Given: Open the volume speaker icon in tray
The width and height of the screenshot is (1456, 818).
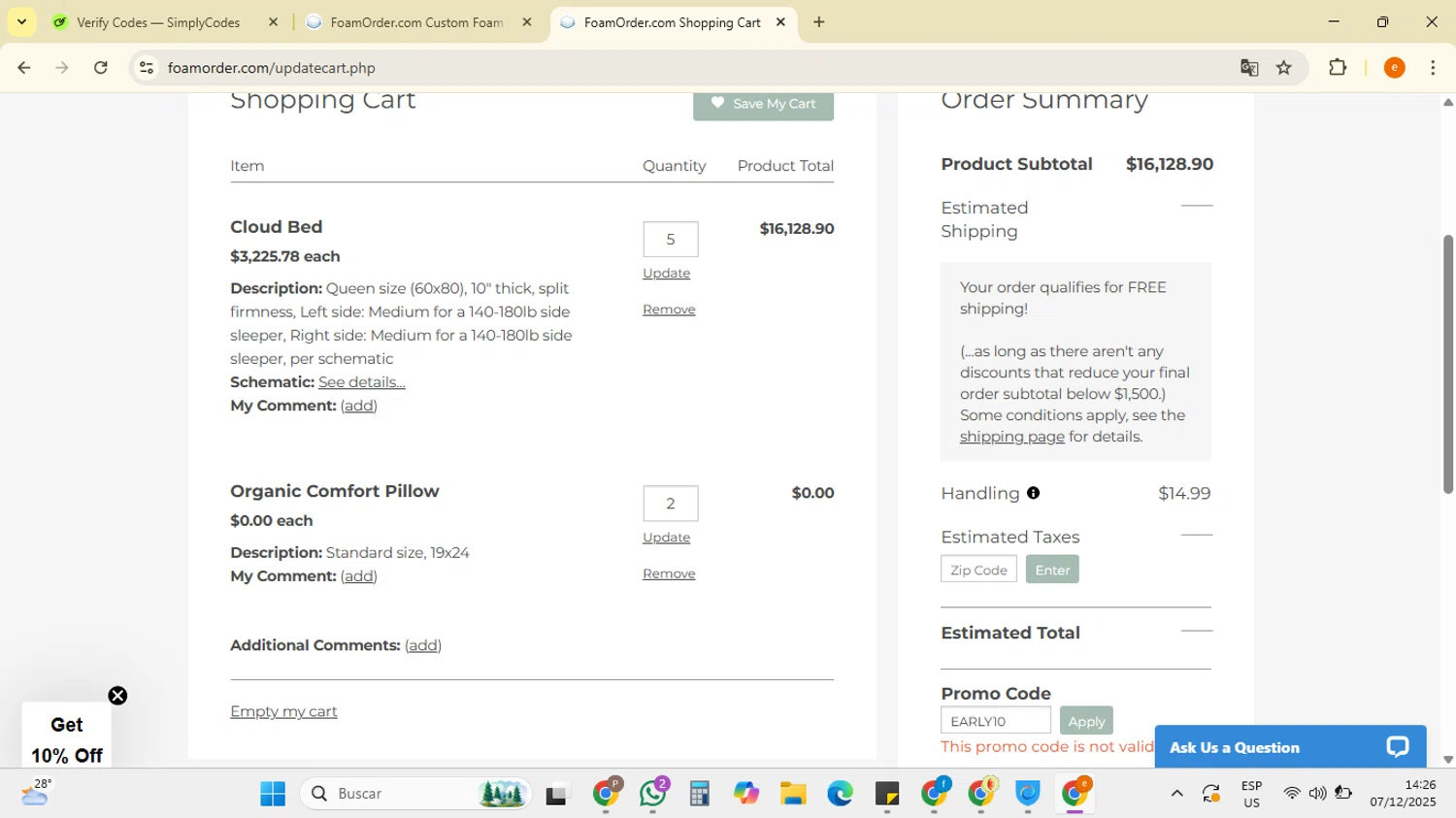Looking at the screenshot, I should click(1317, 794).
